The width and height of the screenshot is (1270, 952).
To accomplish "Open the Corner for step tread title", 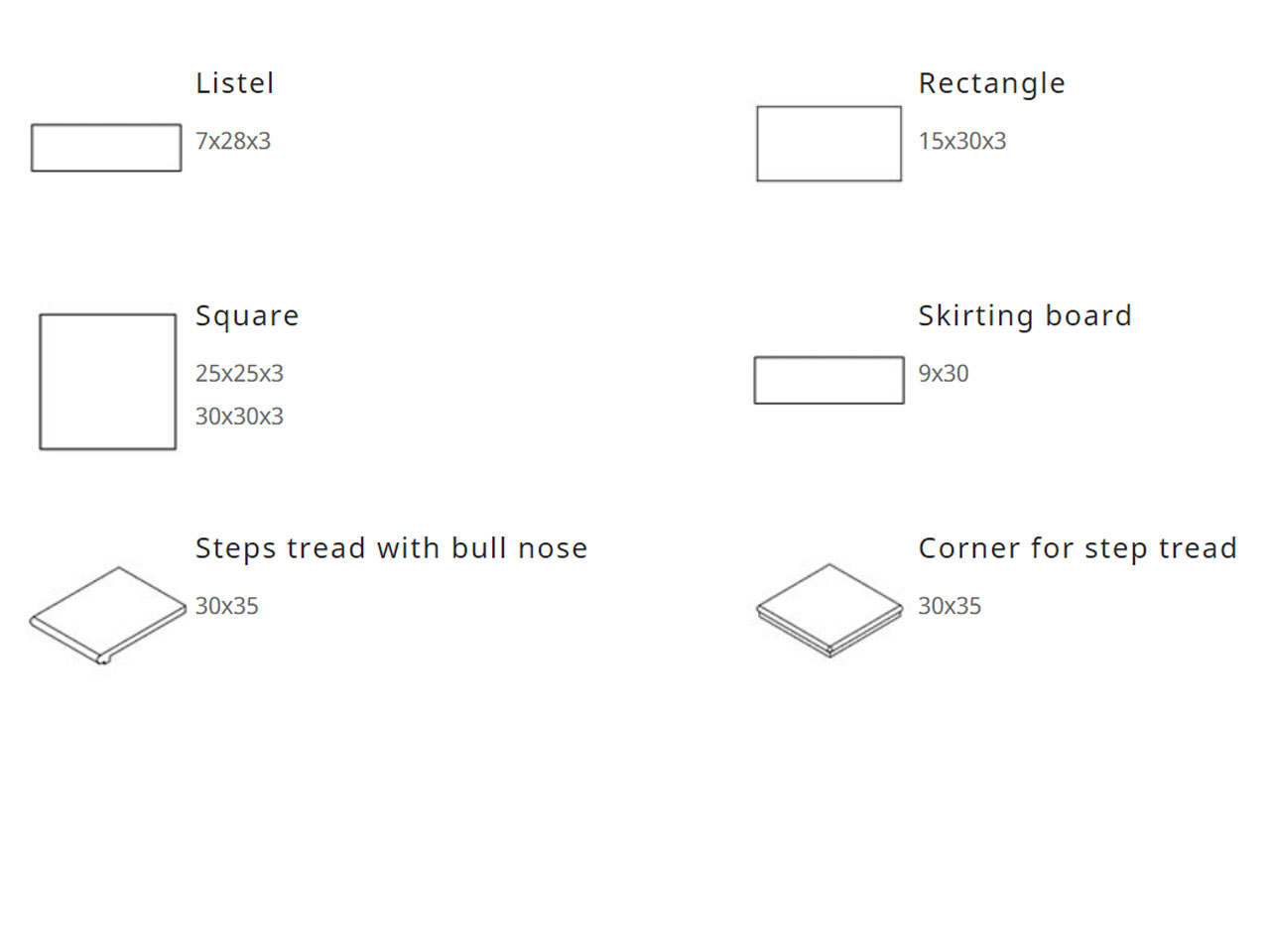I will 1077,548.
